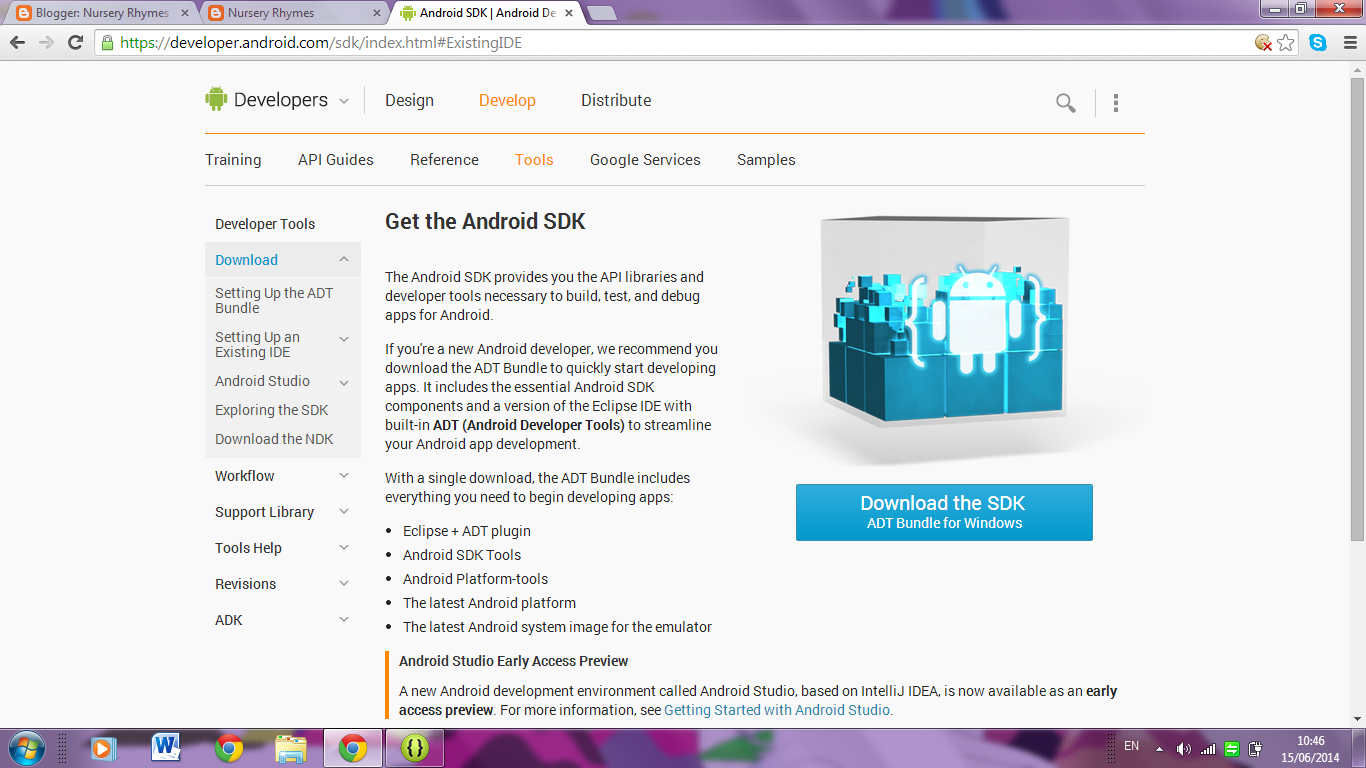Expand the ADK section chevron

click(344, 620)
